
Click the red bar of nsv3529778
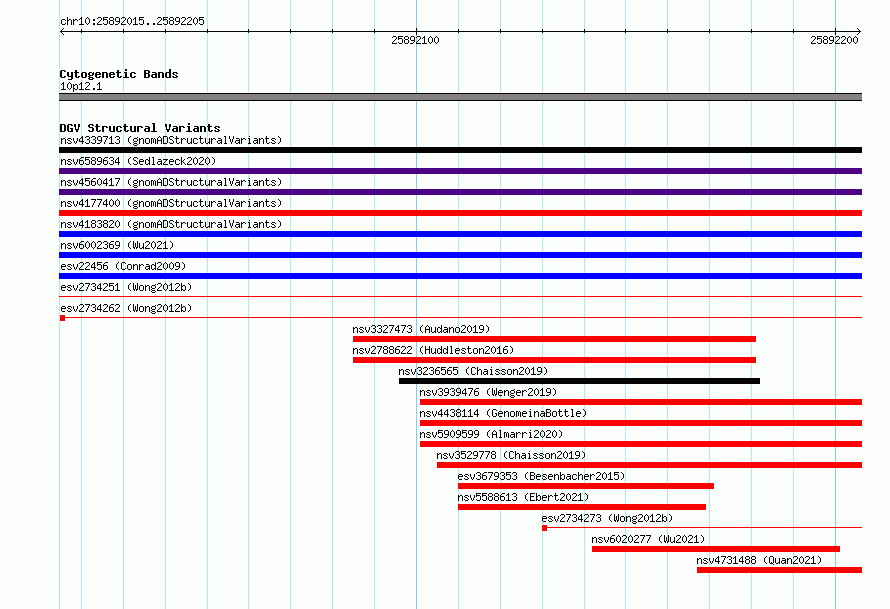coord(649,465)
